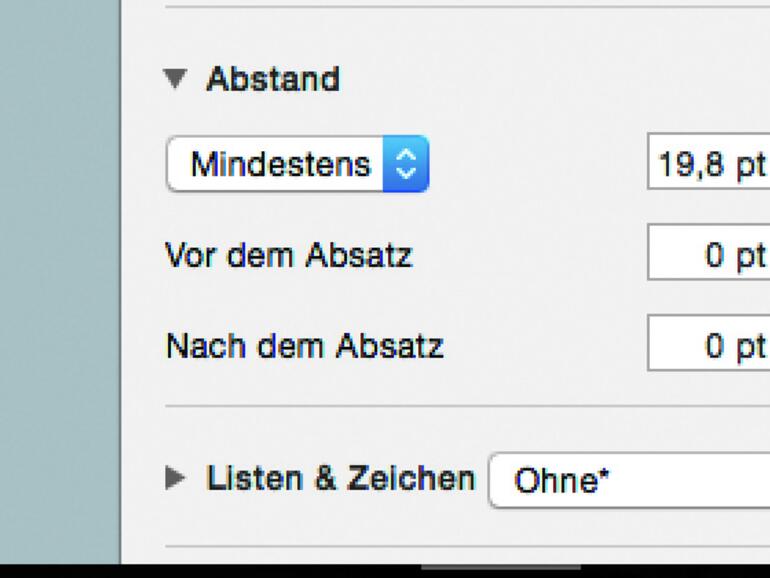Collapse the Abstand section disclosure triangle

tap(176, 80)
